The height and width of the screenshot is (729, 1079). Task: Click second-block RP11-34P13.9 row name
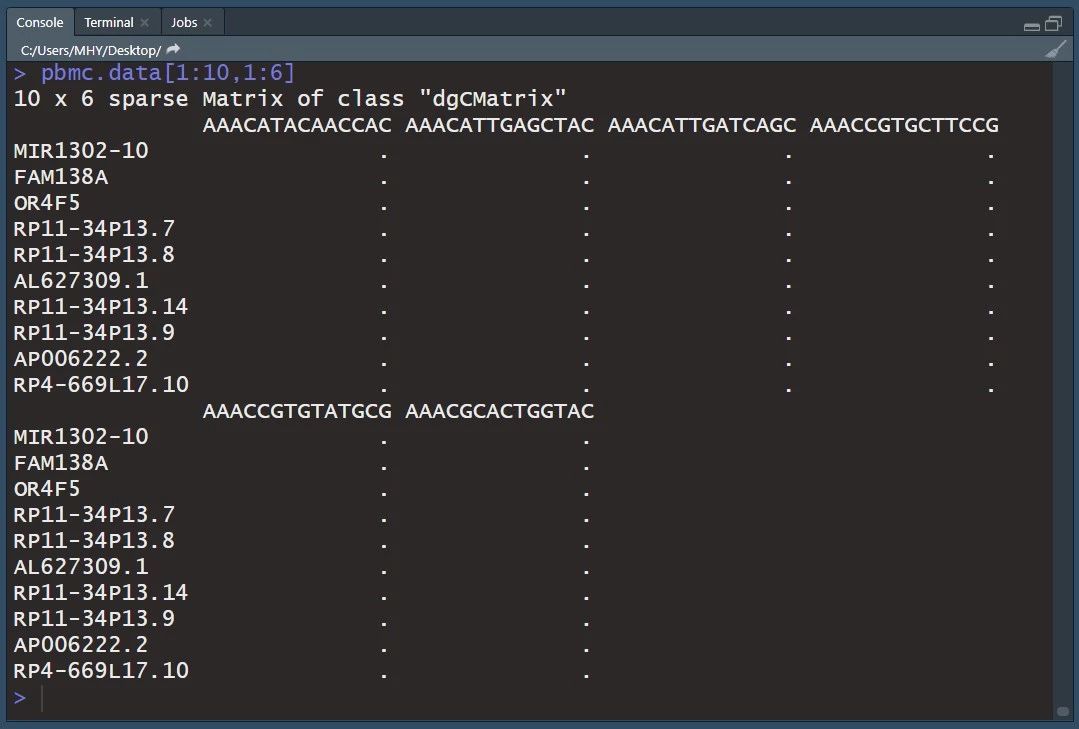click(x=94, y=619)
